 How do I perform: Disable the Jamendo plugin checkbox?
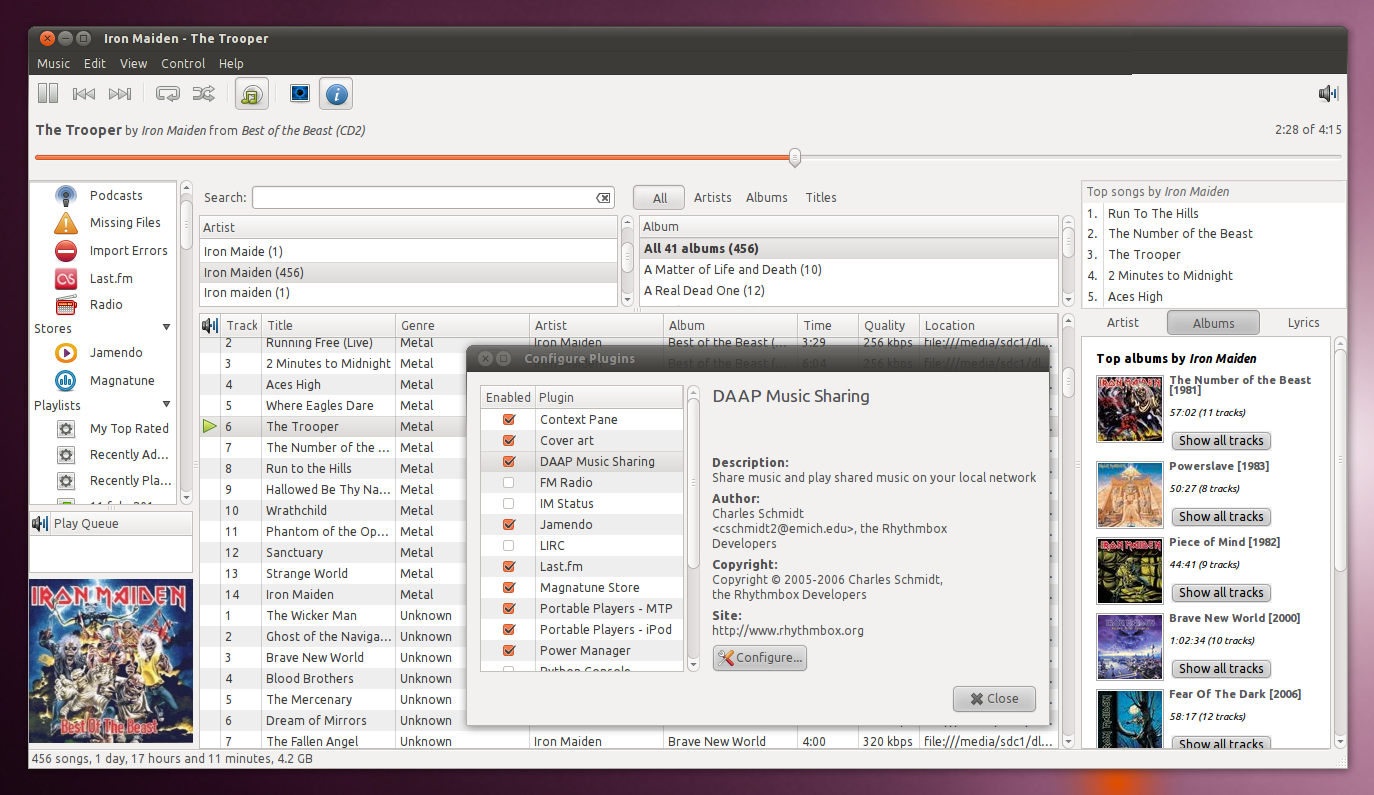pos(508,525)
